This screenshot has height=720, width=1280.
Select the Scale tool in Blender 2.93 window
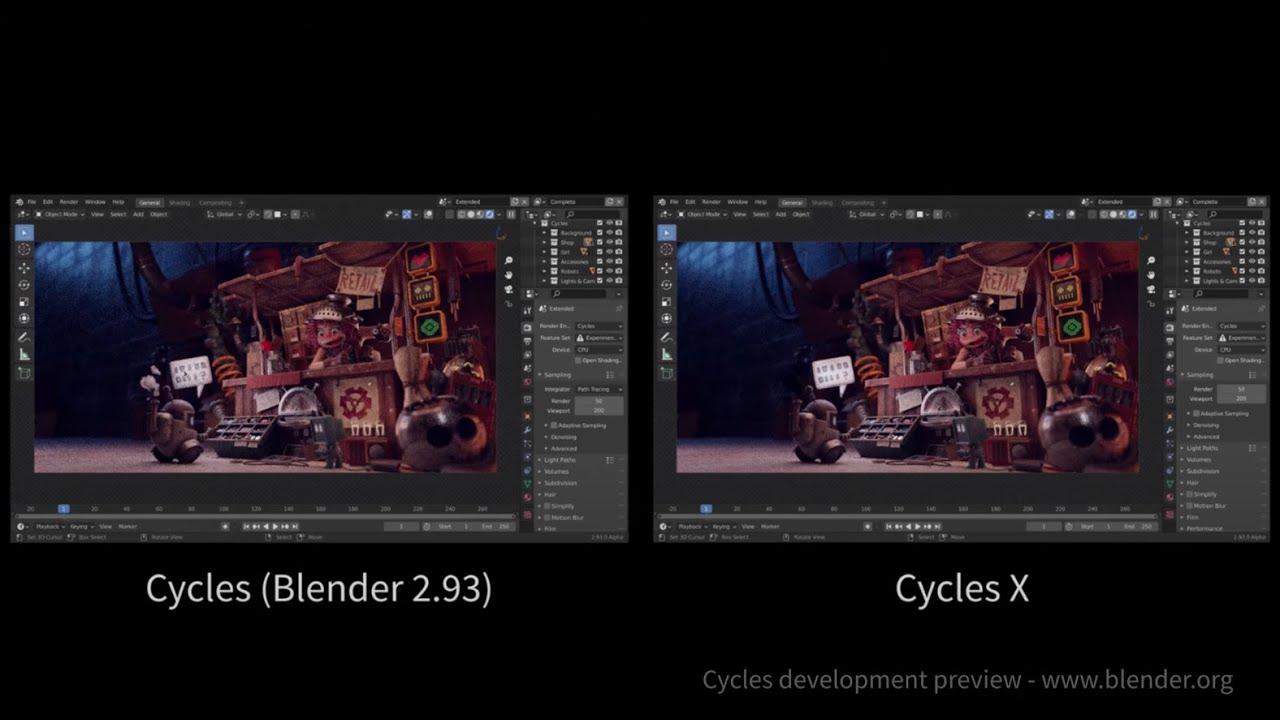[x=24, y=301]
